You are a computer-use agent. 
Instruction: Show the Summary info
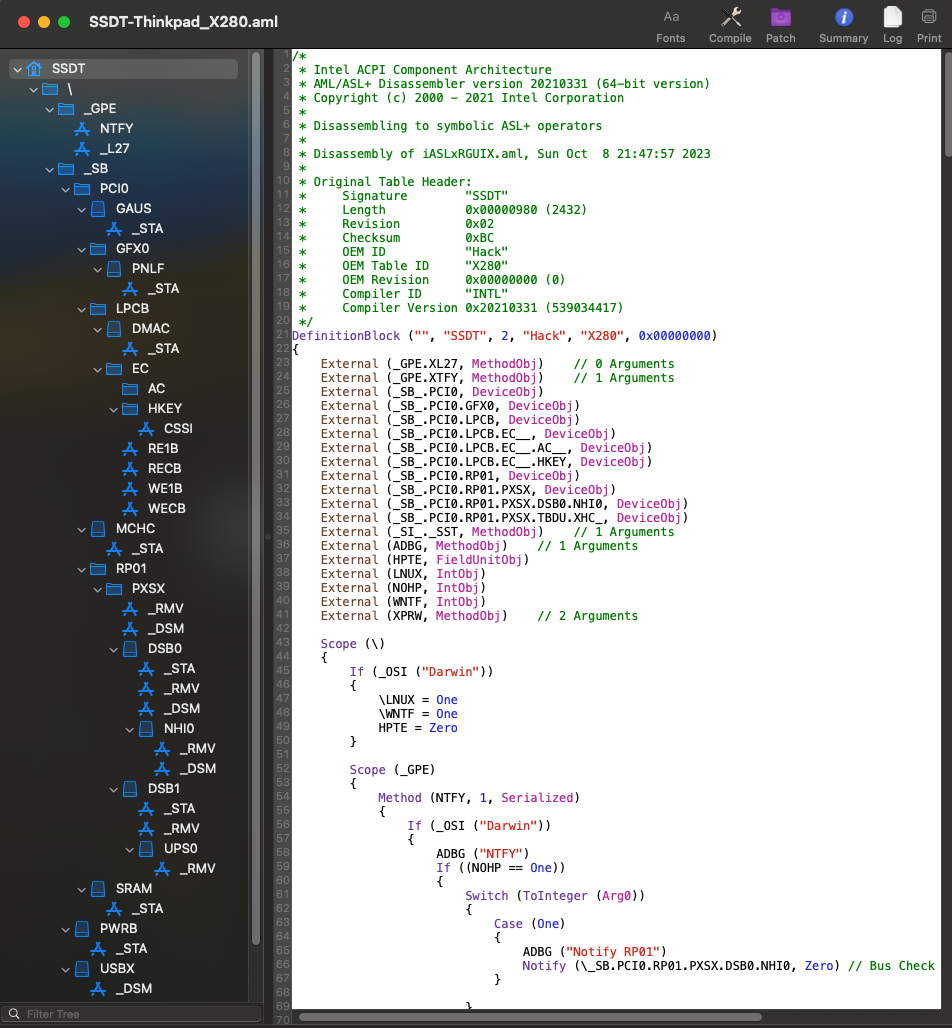coord(843,25)
